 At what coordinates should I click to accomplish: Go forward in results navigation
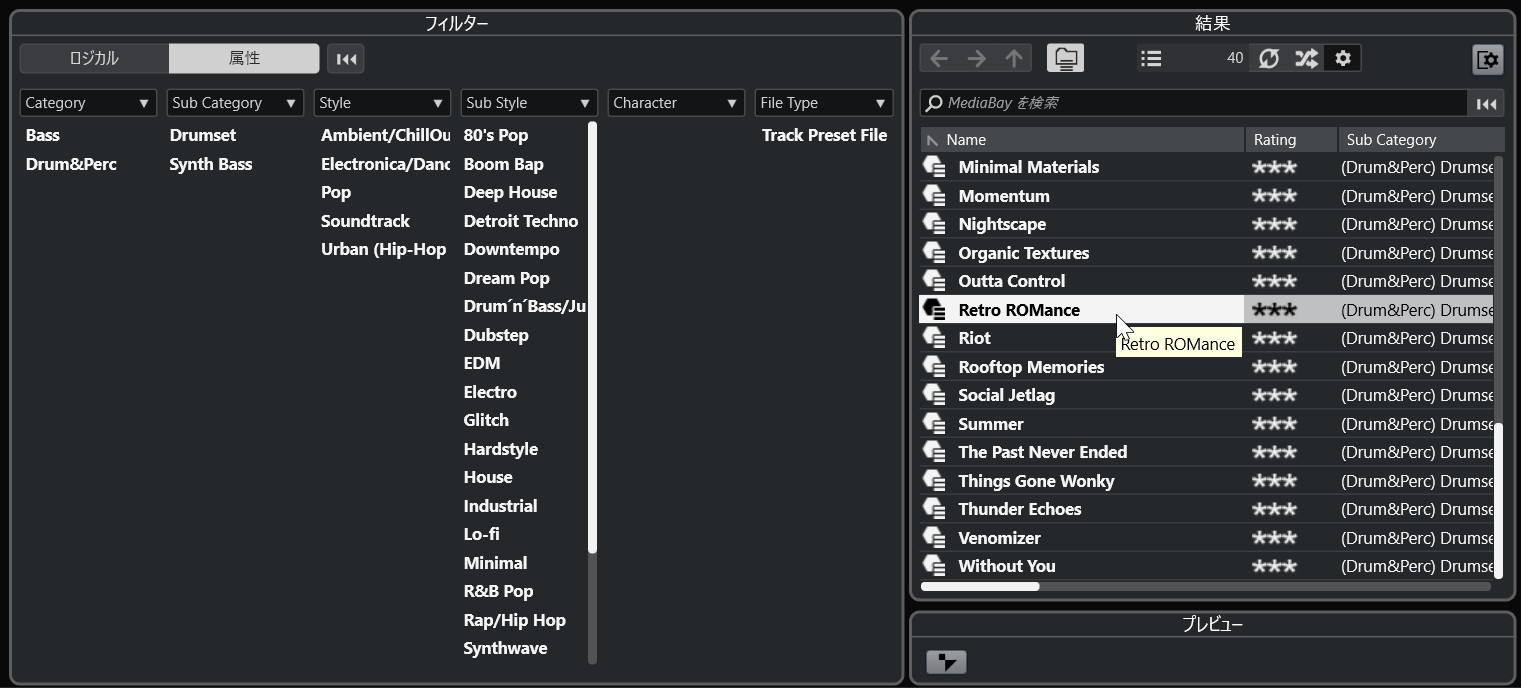pos(976,59)
